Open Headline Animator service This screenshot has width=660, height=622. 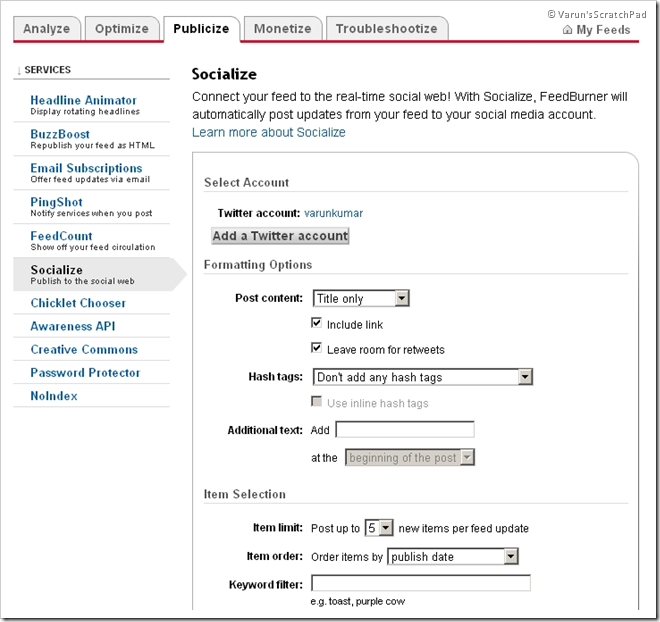pos(83,100)
